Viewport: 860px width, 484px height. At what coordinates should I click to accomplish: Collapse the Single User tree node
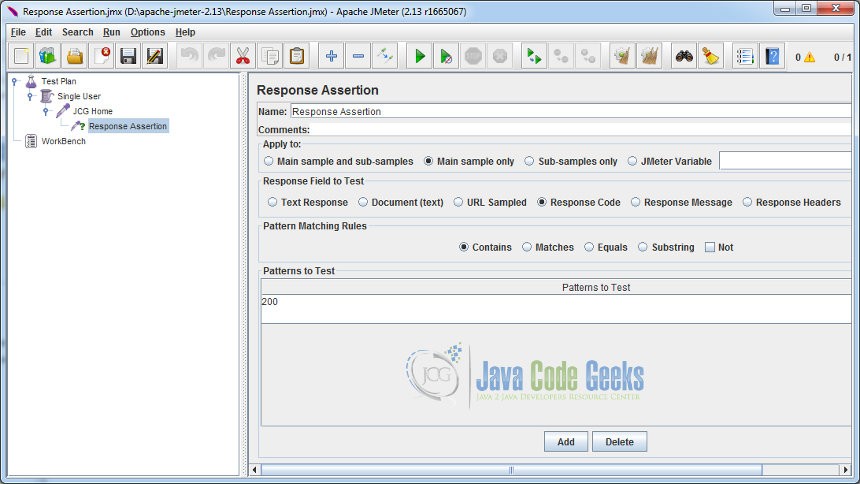click(31, 96)
